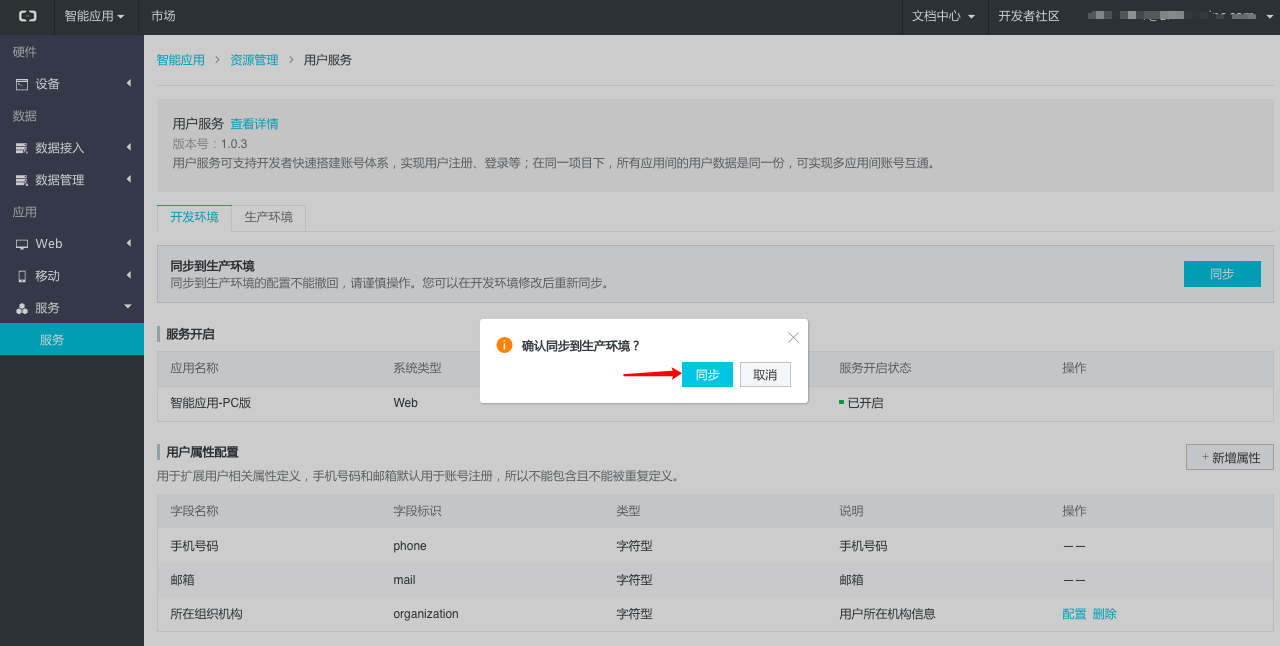
Task: Select the 开发环境 tab
Action: point(194,217)
